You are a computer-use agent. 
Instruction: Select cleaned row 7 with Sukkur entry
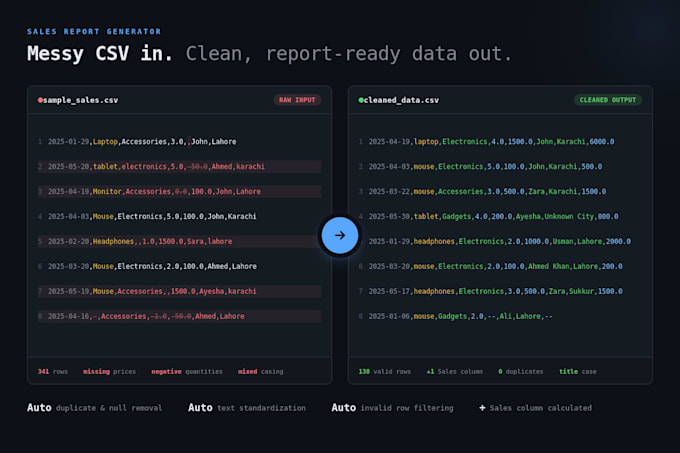pos(500,291)
